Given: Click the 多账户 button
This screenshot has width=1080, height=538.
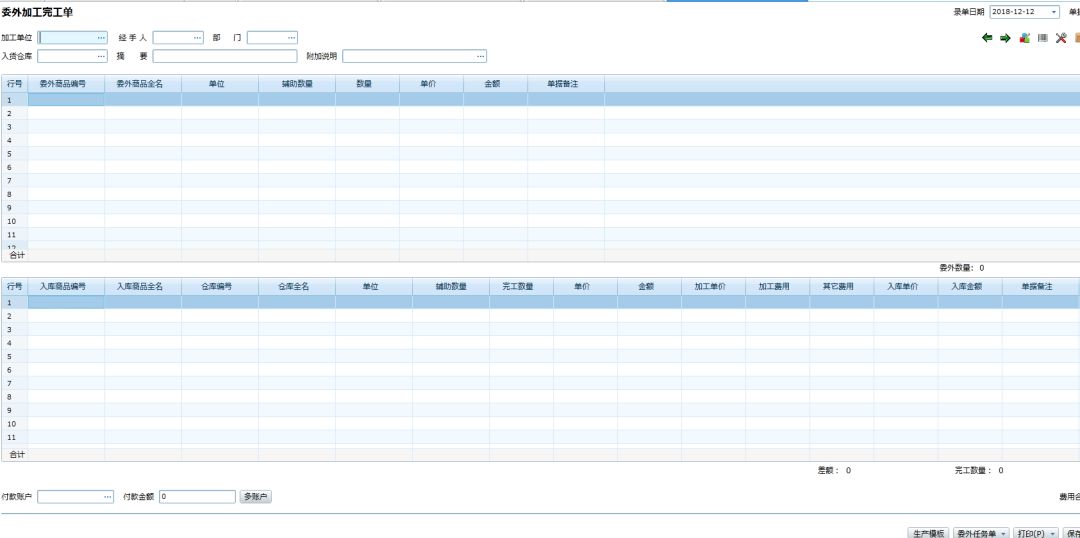Looking at the screenshot, I should tap(256, 497).
